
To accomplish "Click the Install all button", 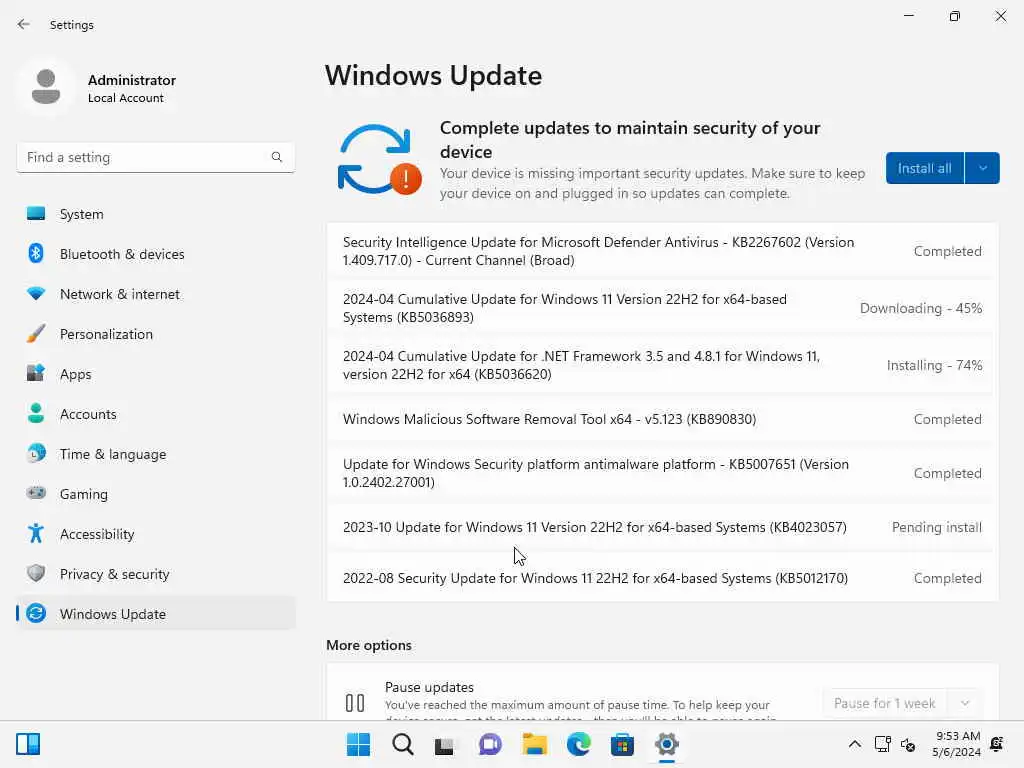I will (925, 168).
